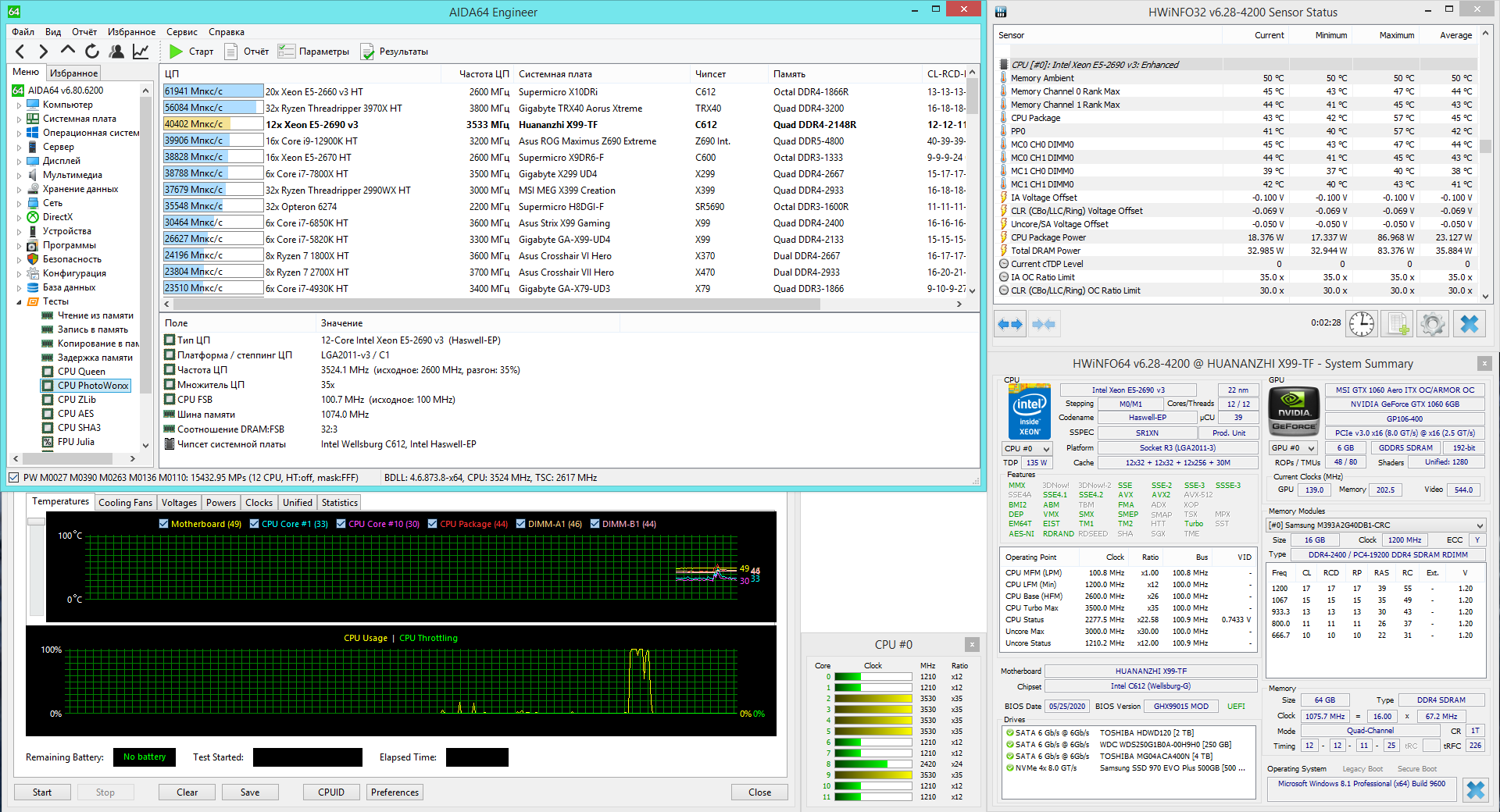Viewport: 1500px width, 812px height.
Task: Click the expand-columns arrows in HWiNFO Sensor Status
Action: tap(1010, 324)
